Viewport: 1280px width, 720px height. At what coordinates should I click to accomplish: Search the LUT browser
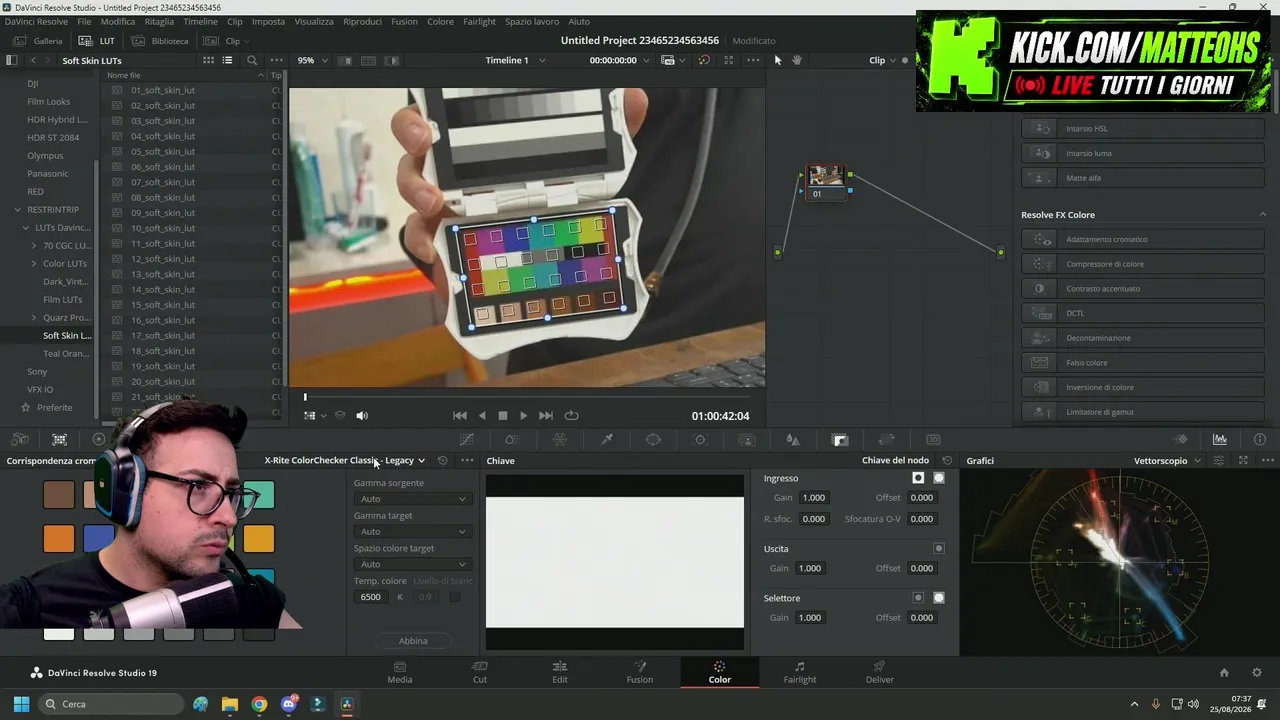[252, 60]
